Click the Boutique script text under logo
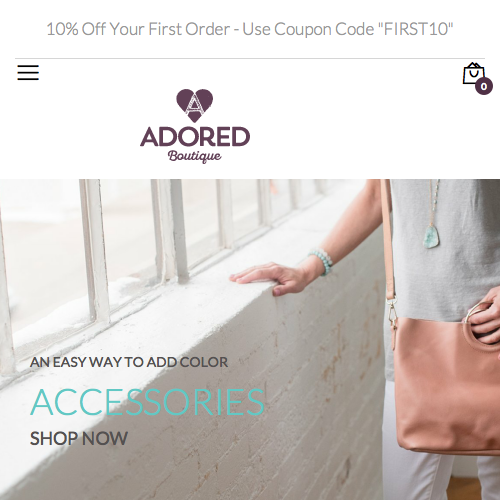 click(195, 156)
